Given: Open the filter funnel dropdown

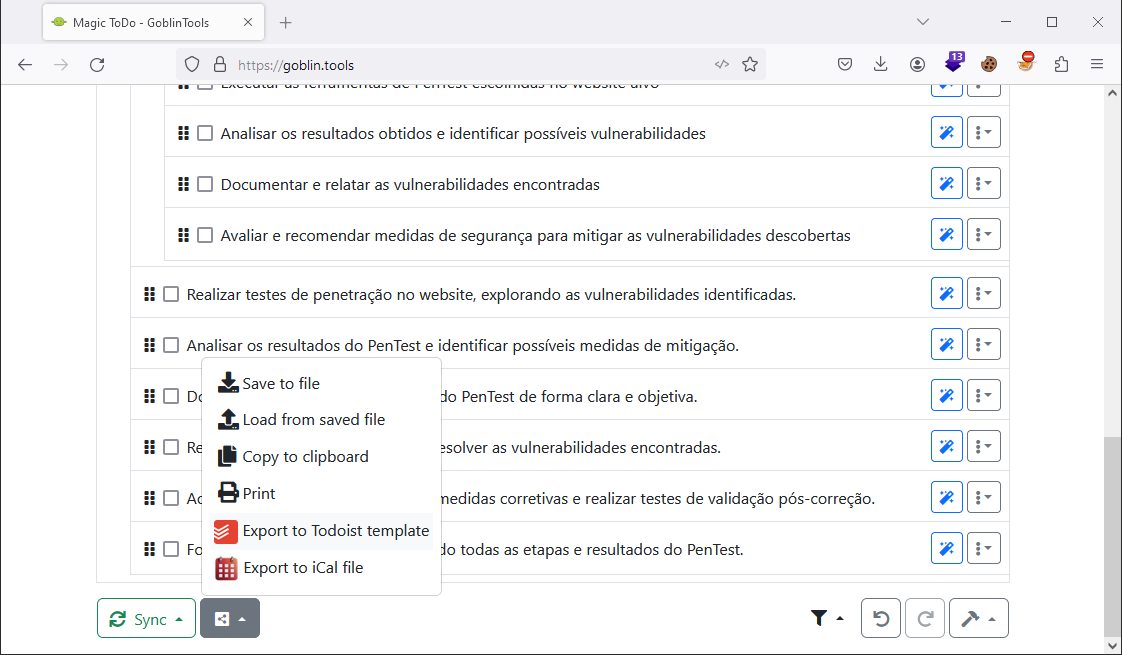Looking at the screenshot, I should (826, 618).
